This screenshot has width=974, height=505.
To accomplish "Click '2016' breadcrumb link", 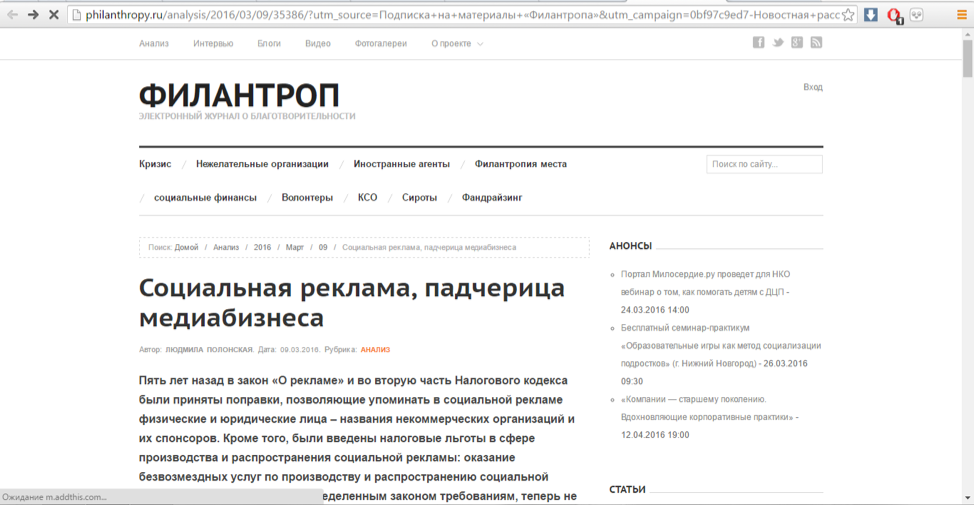I will click(x=262, y=247).
